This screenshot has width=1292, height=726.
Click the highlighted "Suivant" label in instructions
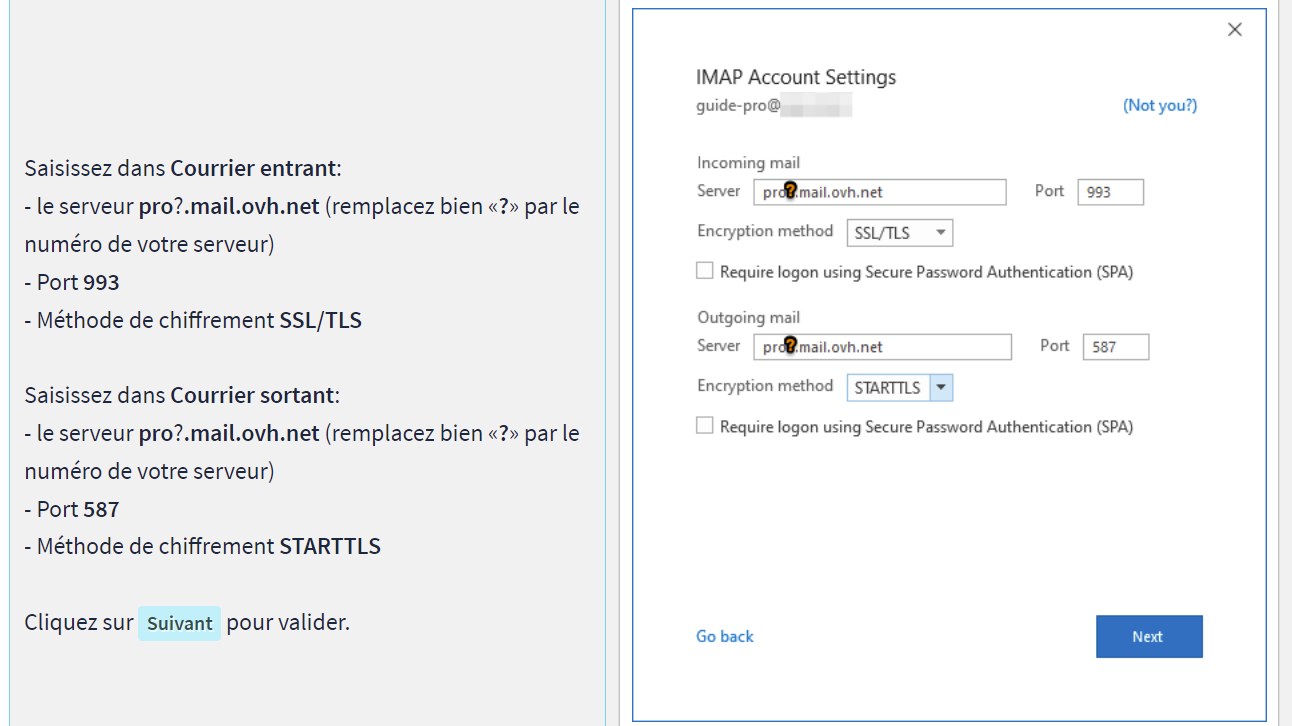pyautogui.click(x=179, y=623)
